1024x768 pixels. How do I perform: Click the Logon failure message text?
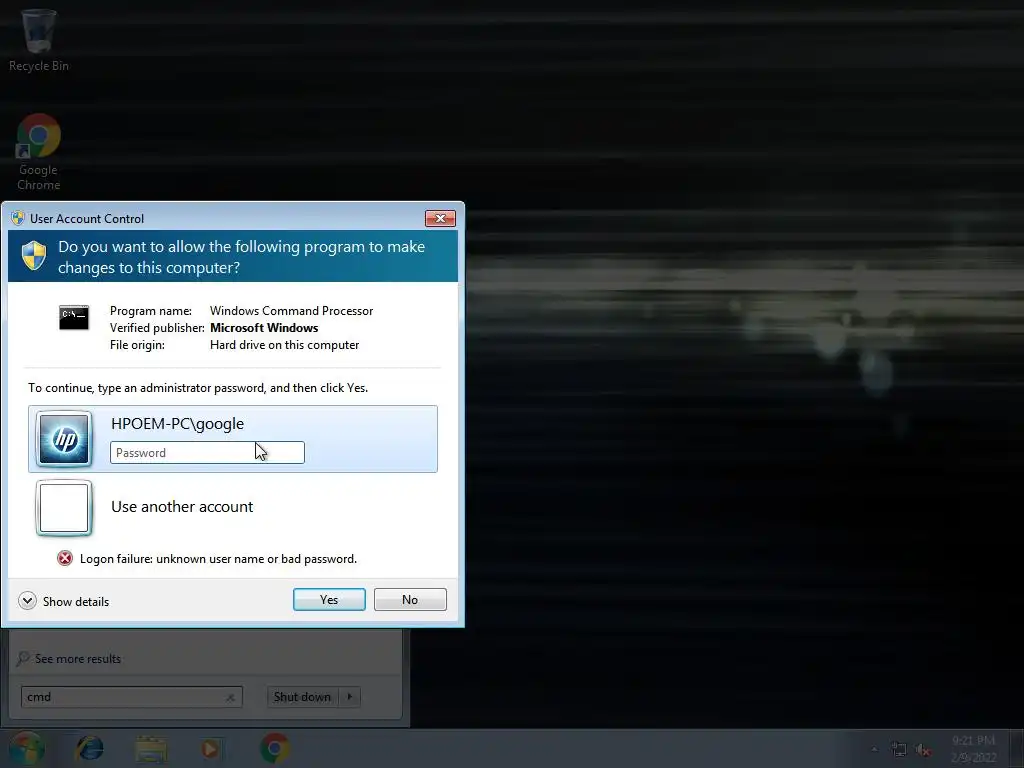(x=218, y=559)
